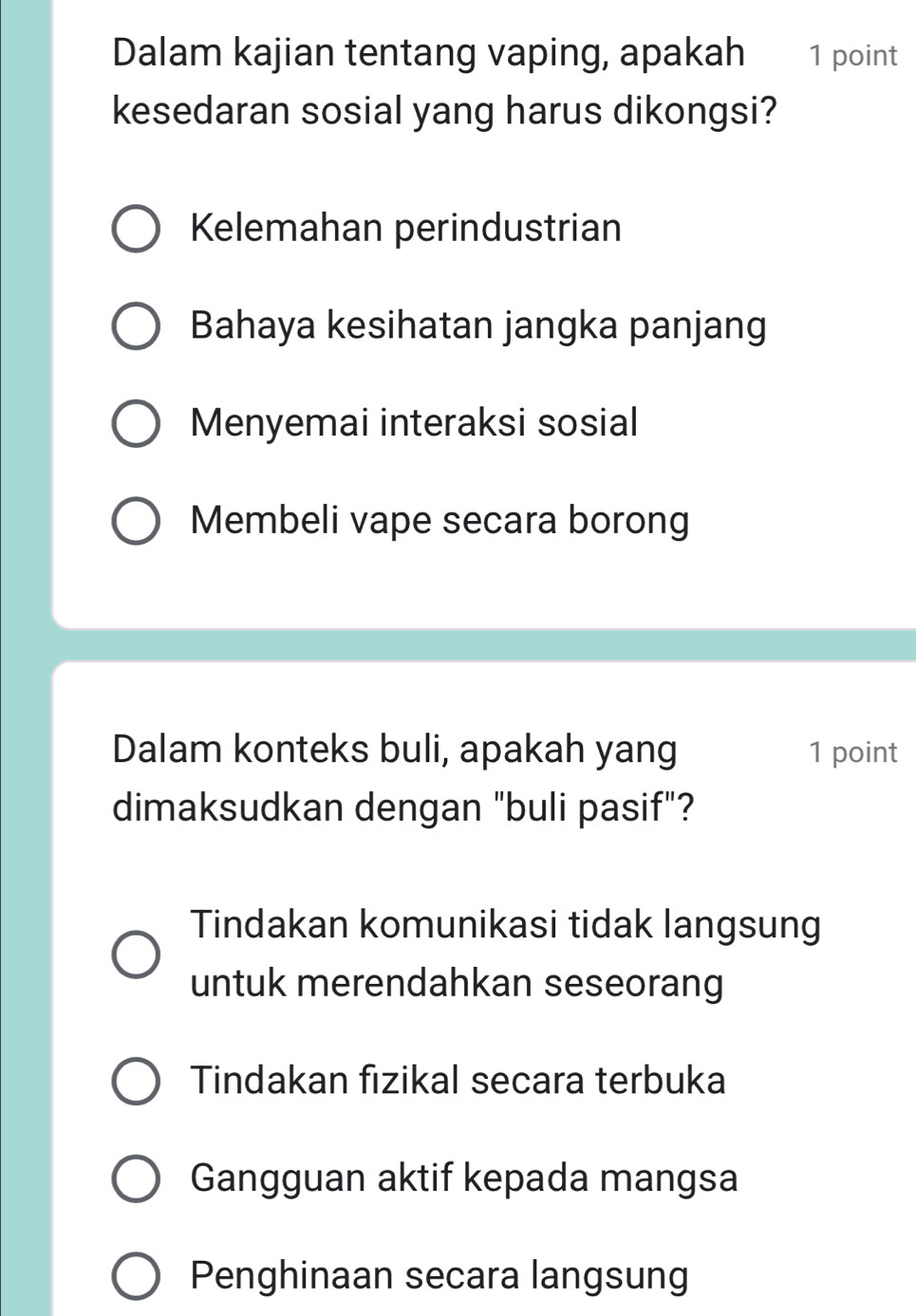Click the 'Menyemai interaksi sosial' answer text
The width and height of the screenshot is (916, 1316).
pos(414,423)
